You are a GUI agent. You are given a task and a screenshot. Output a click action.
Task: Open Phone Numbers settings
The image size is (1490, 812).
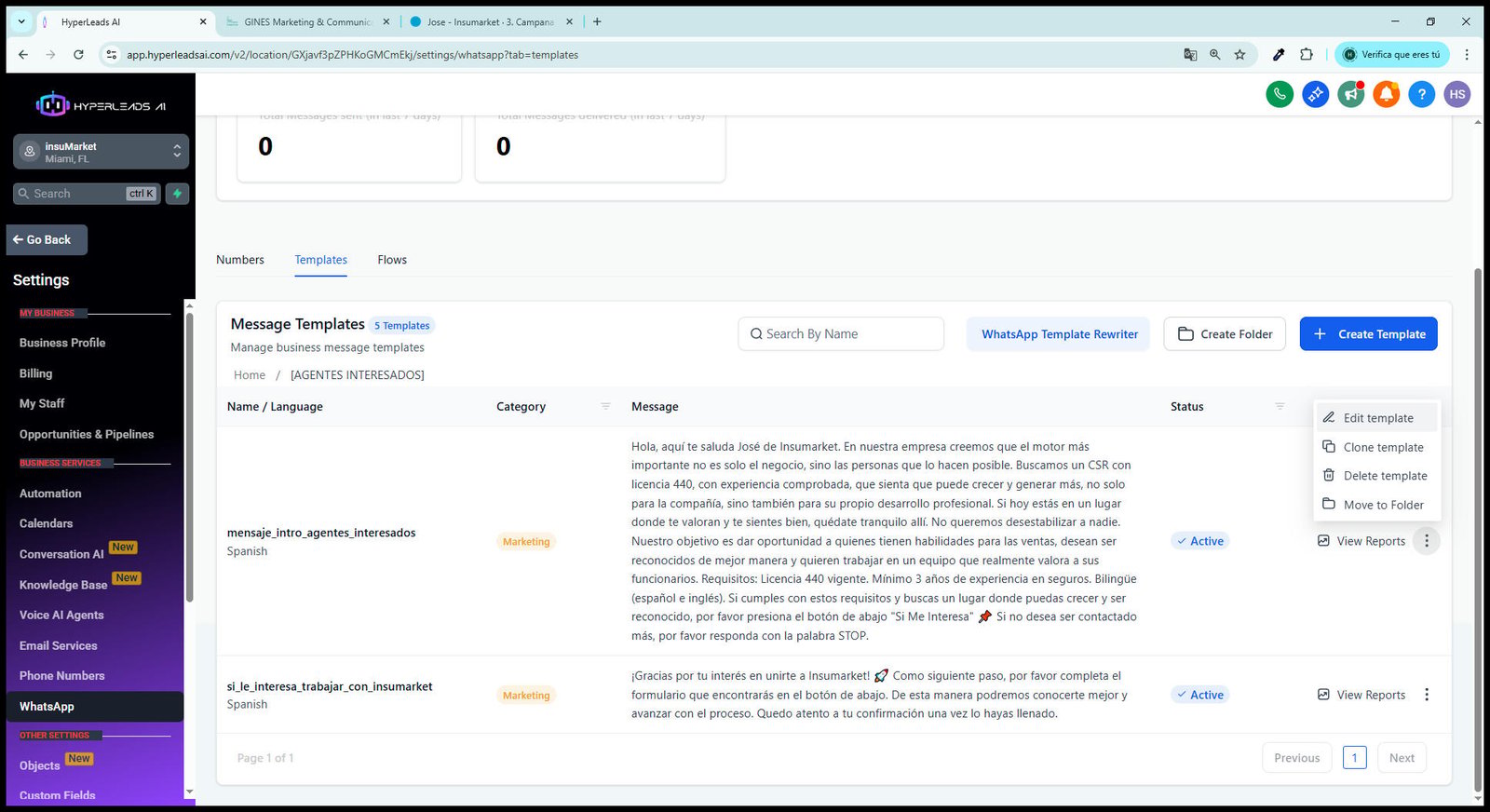tap(61, 676)
